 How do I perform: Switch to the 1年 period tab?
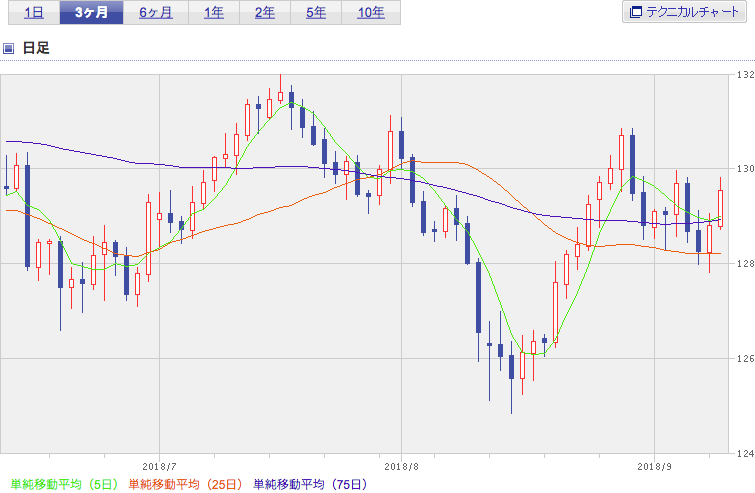[x=214, y=13]
